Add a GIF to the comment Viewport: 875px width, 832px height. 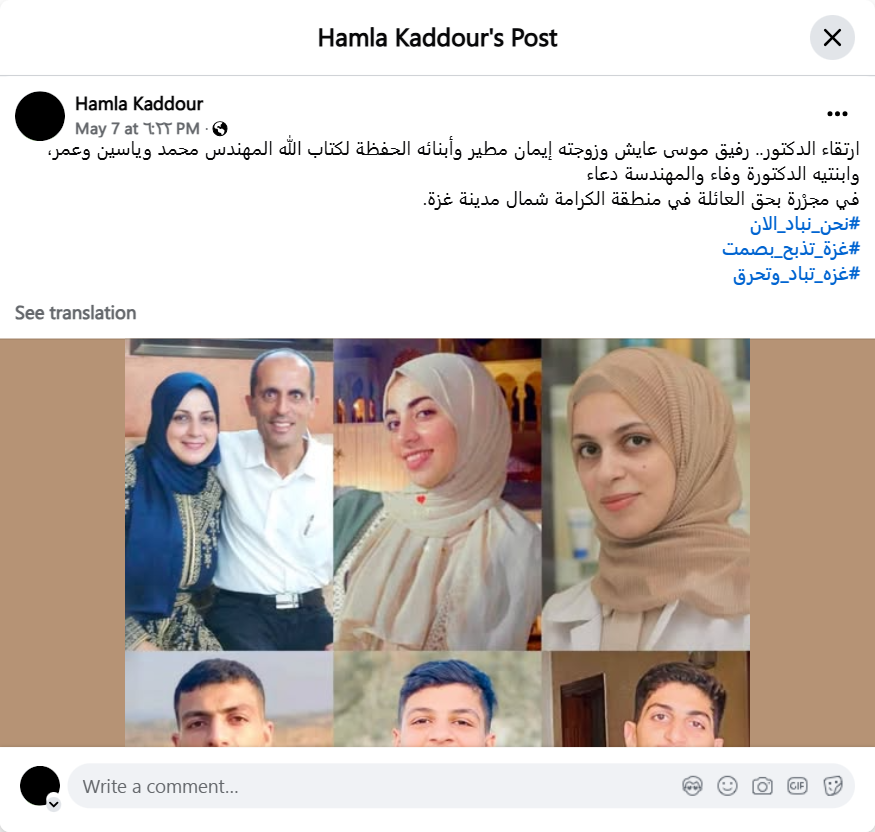pos(797,786)
